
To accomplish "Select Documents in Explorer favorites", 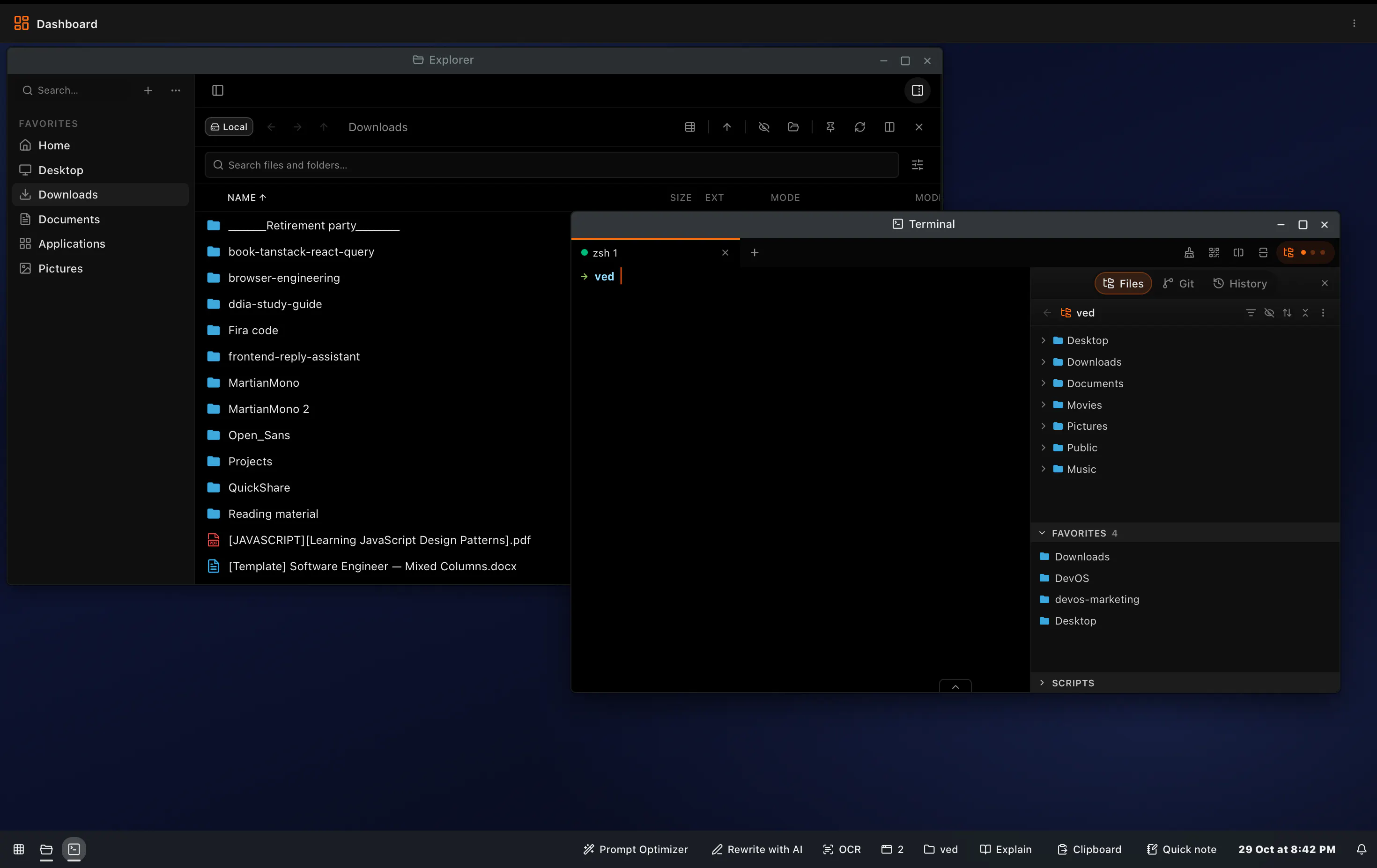I will click(x=101, y=220).
